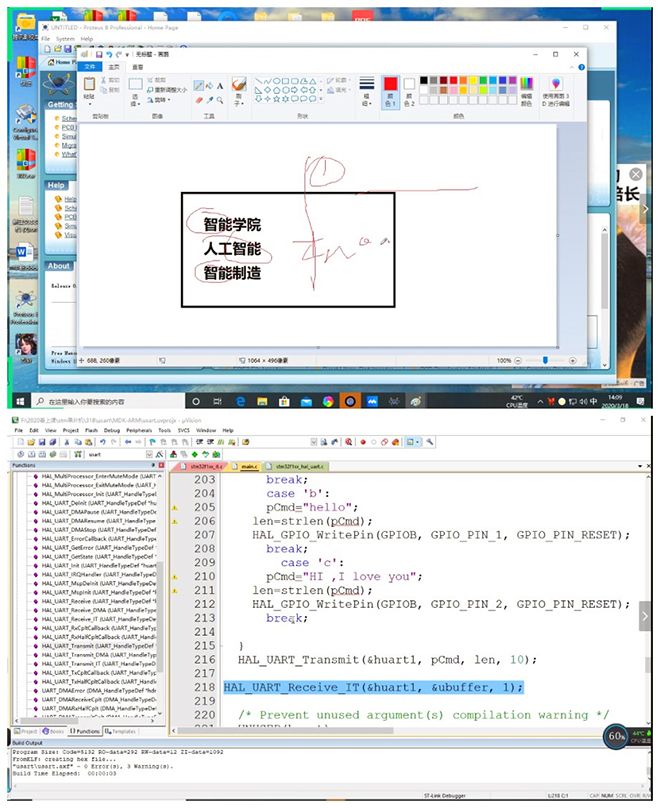Click Undo arrow in Paint title bar
Image resolution: width=660 pixels, height=808 pixels.
(109, 54)
